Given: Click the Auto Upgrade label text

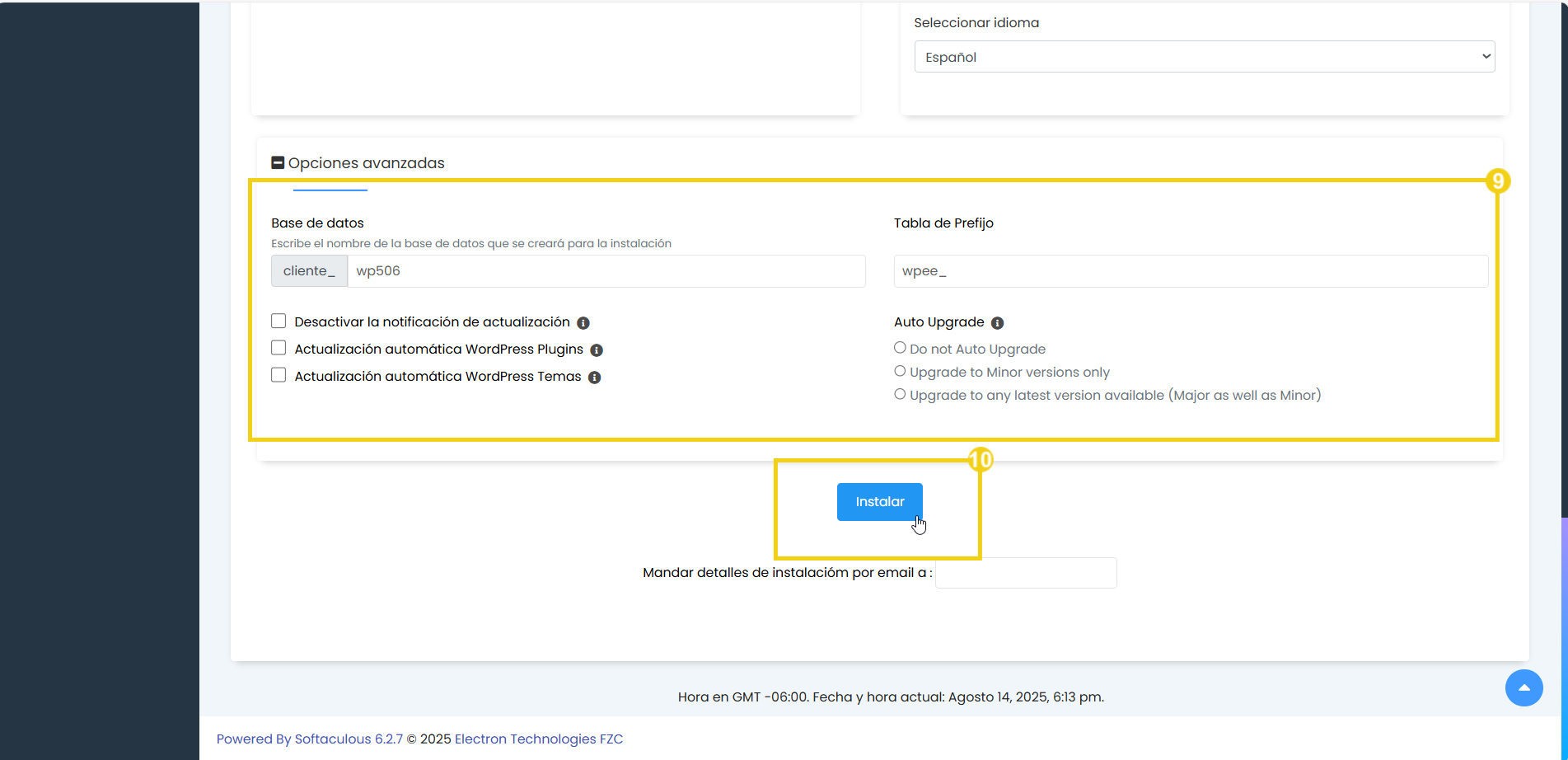Looking at the screenshot, I should tap(939, 322).
